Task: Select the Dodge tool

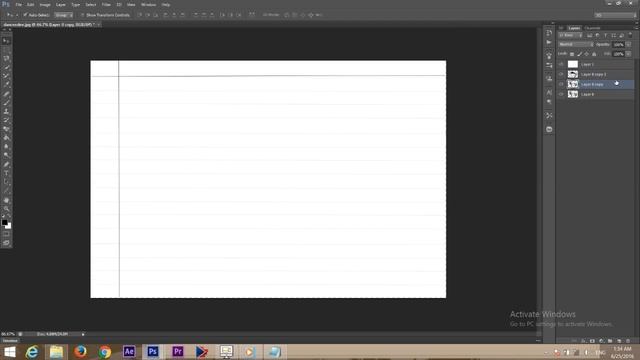Action: click(x=6, y=156)
